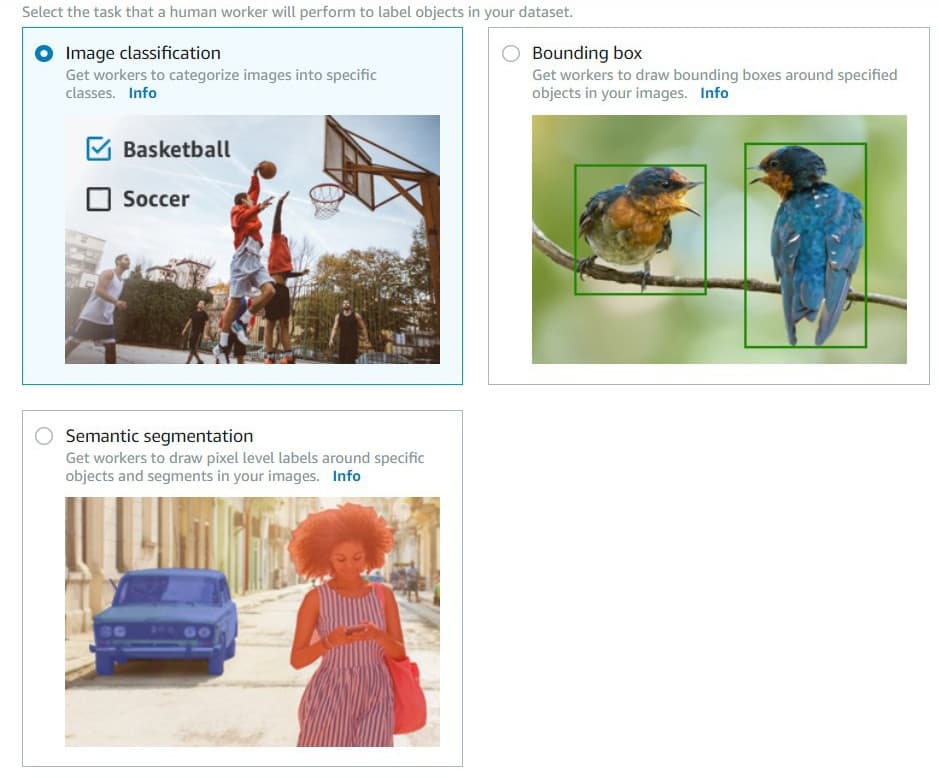
Task: Select the Image classification radio button
Action: pyautogui.click(x=44, y=53)
